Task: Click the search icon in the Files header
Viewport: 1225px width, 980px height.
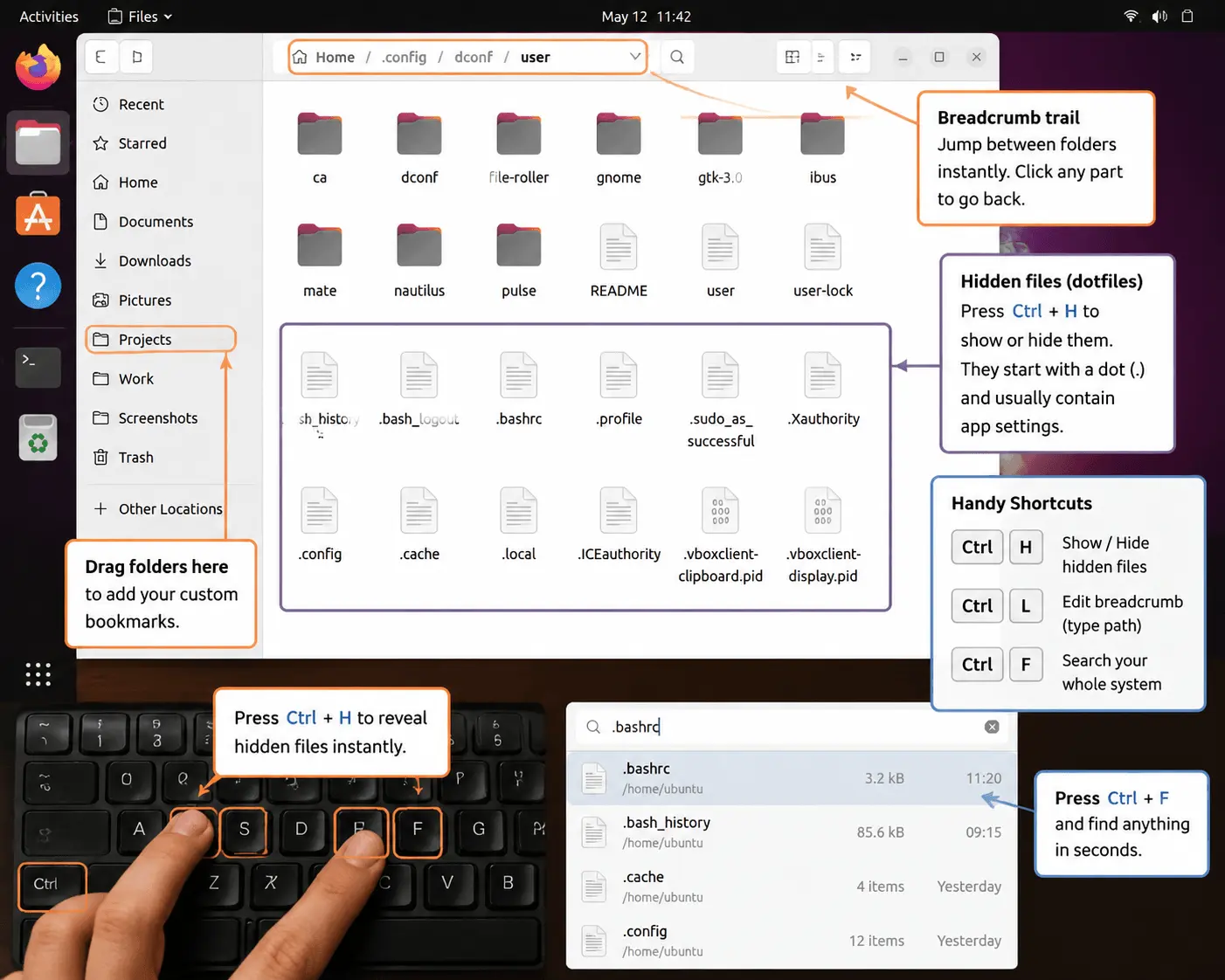Action: click(677, 57)
